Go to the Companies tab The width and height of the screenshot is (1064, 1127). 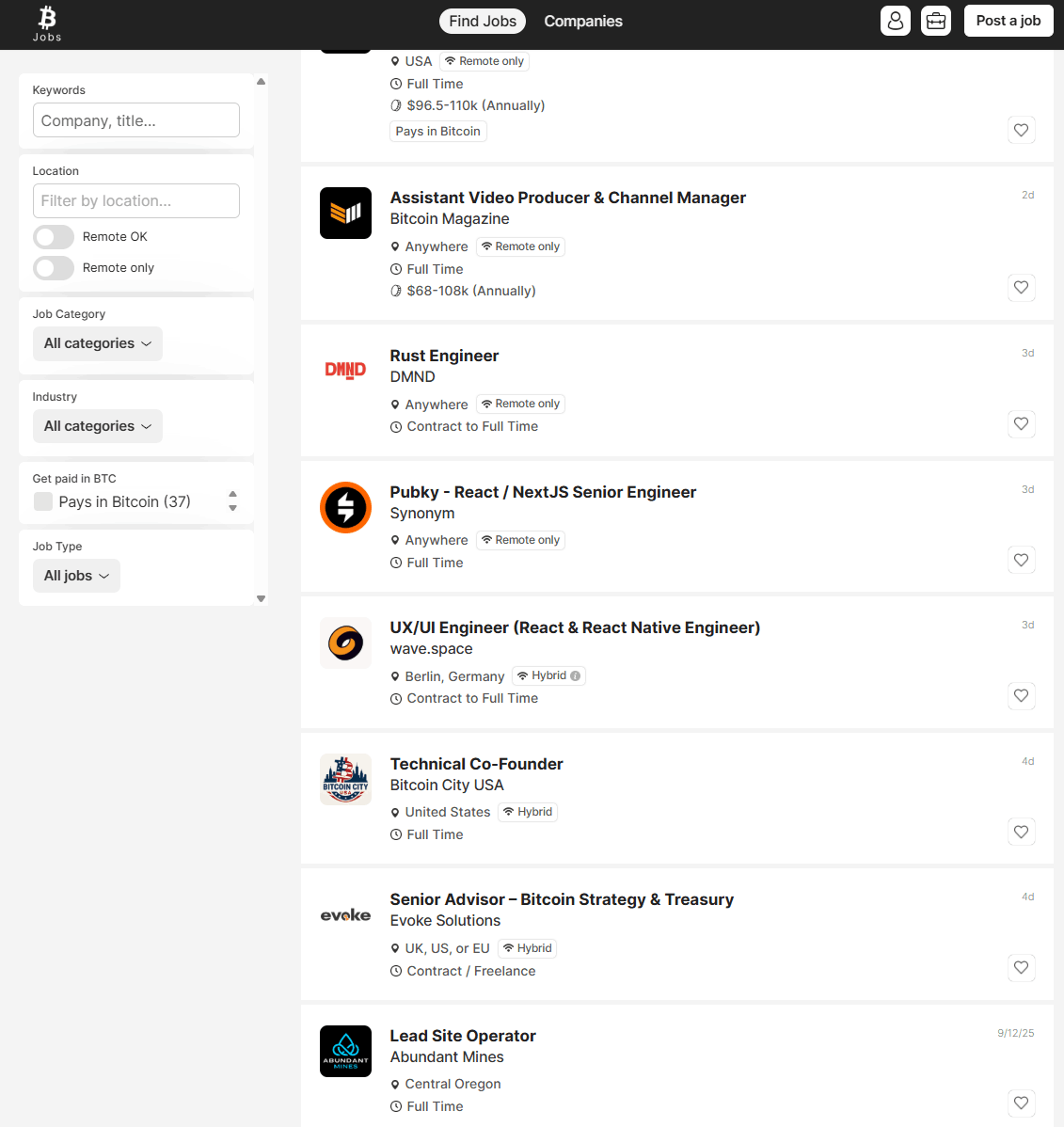pyautogui.click(x=583, y=21)
